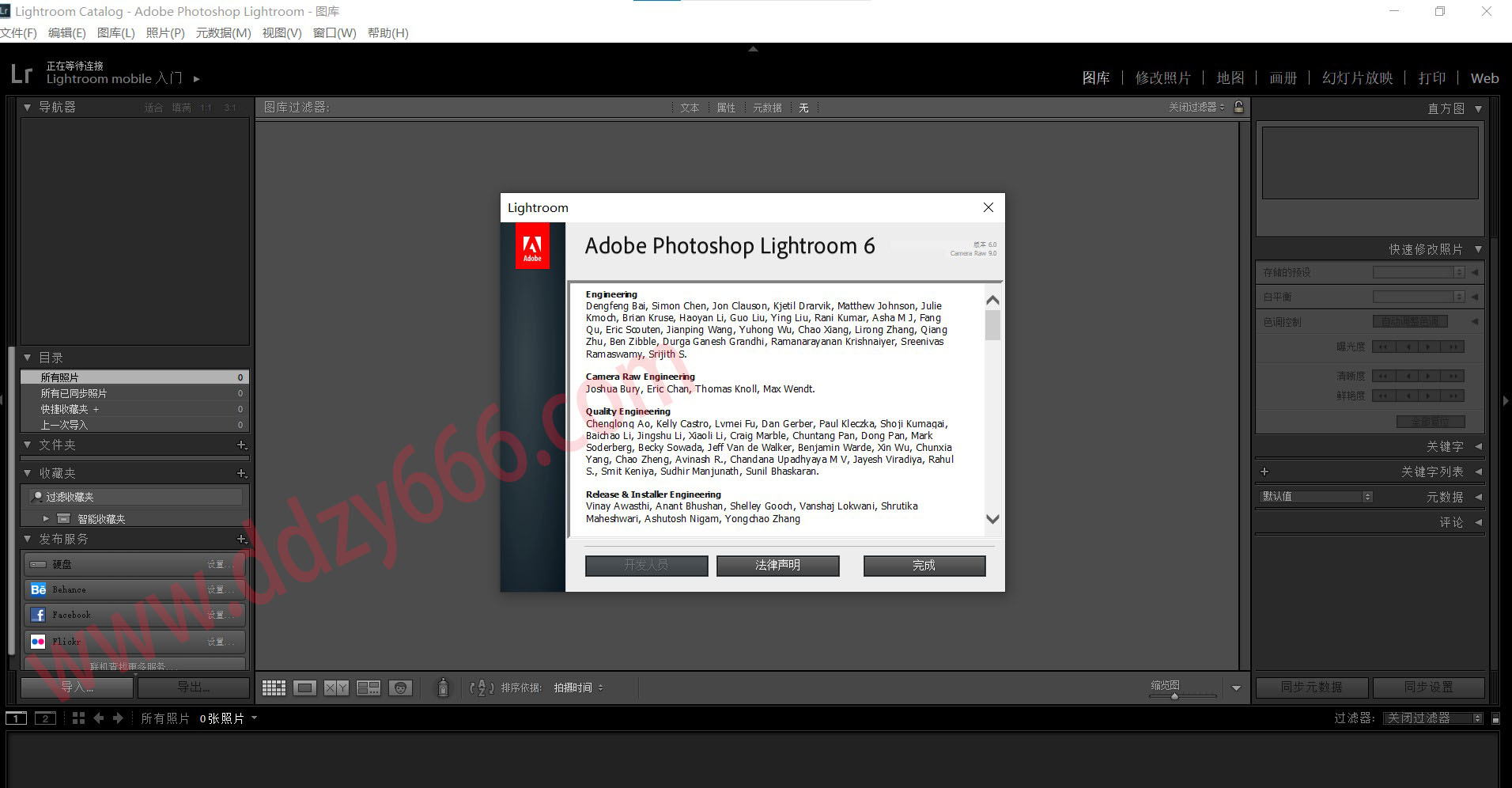This screenshot has height=788, width=1512.
Task: Click the 法律声明 button
Action: (x=777, y=565)
